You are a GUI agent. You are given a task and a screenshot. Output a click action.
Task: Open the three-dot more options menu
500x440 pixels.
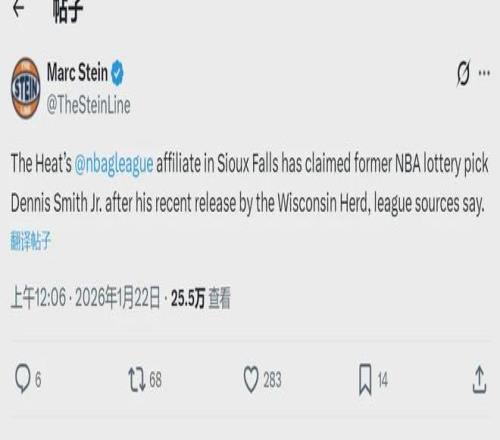pyautogui.click(x=484, y=73)
